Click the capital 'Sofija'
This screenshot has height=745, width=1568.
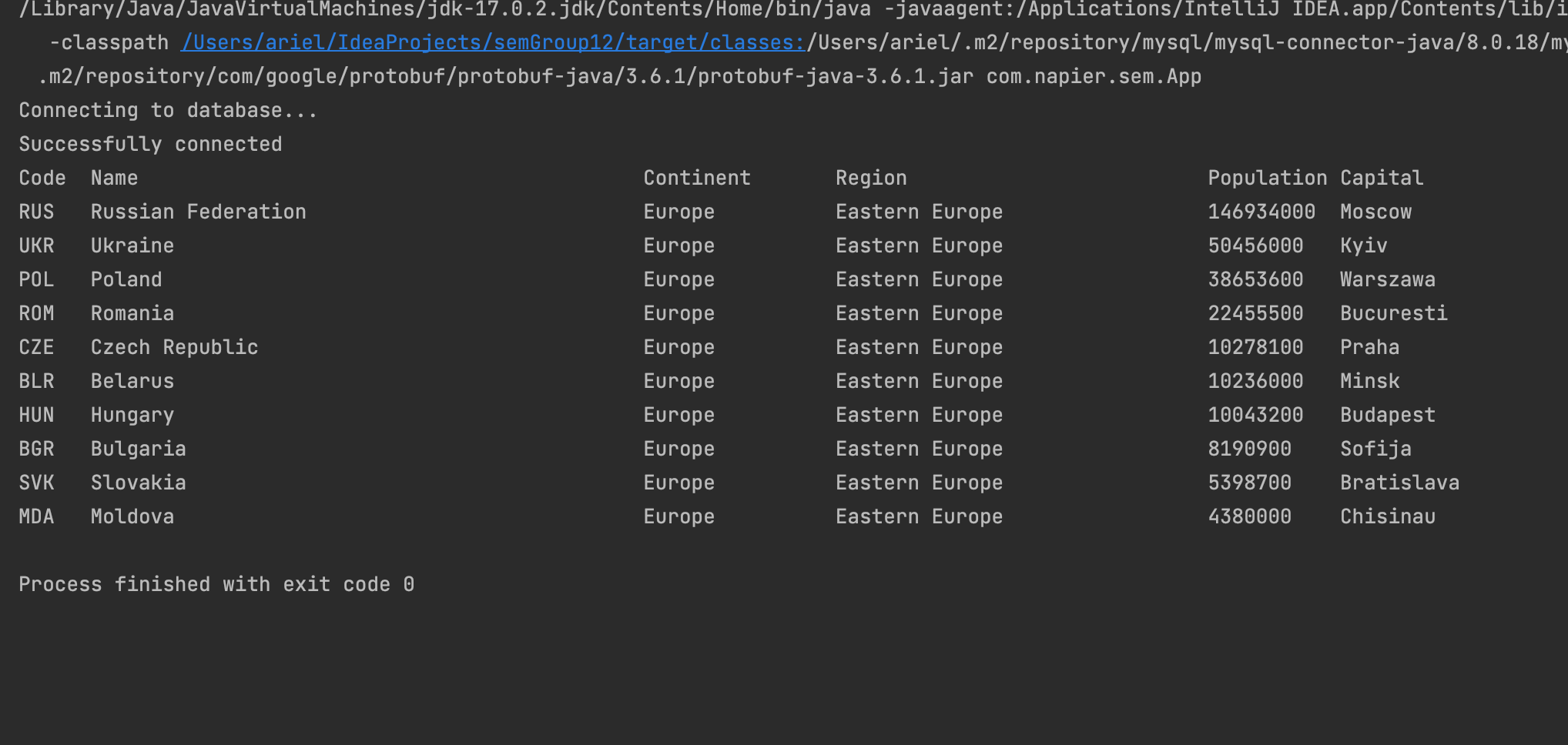(1376, 449)
